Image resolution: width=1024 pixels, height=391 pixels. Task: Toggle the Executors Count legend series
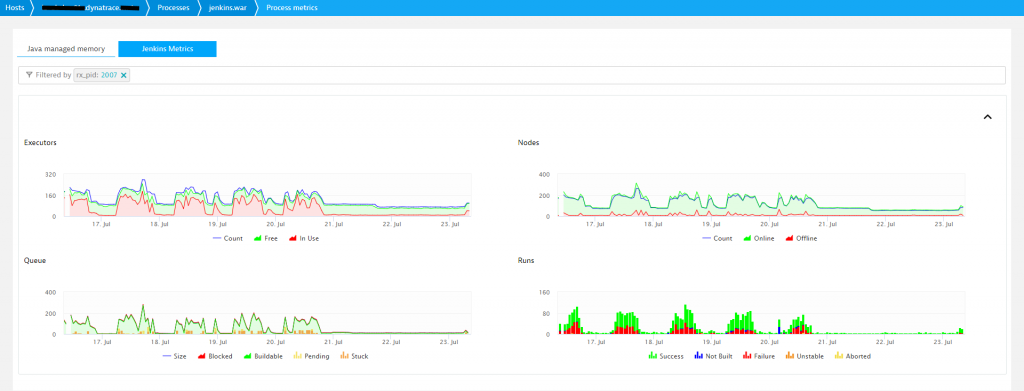click(228, 238)
